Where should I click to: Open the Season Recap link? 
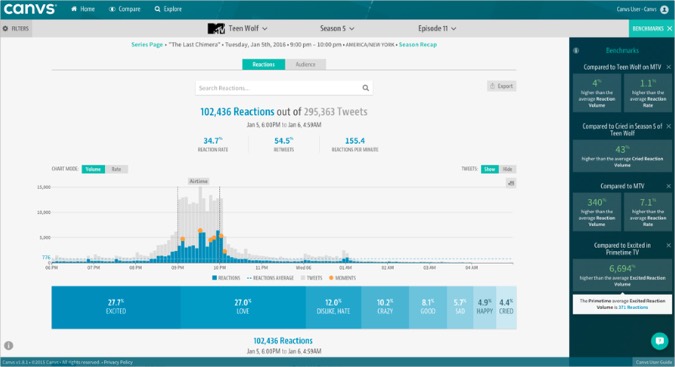418,44
